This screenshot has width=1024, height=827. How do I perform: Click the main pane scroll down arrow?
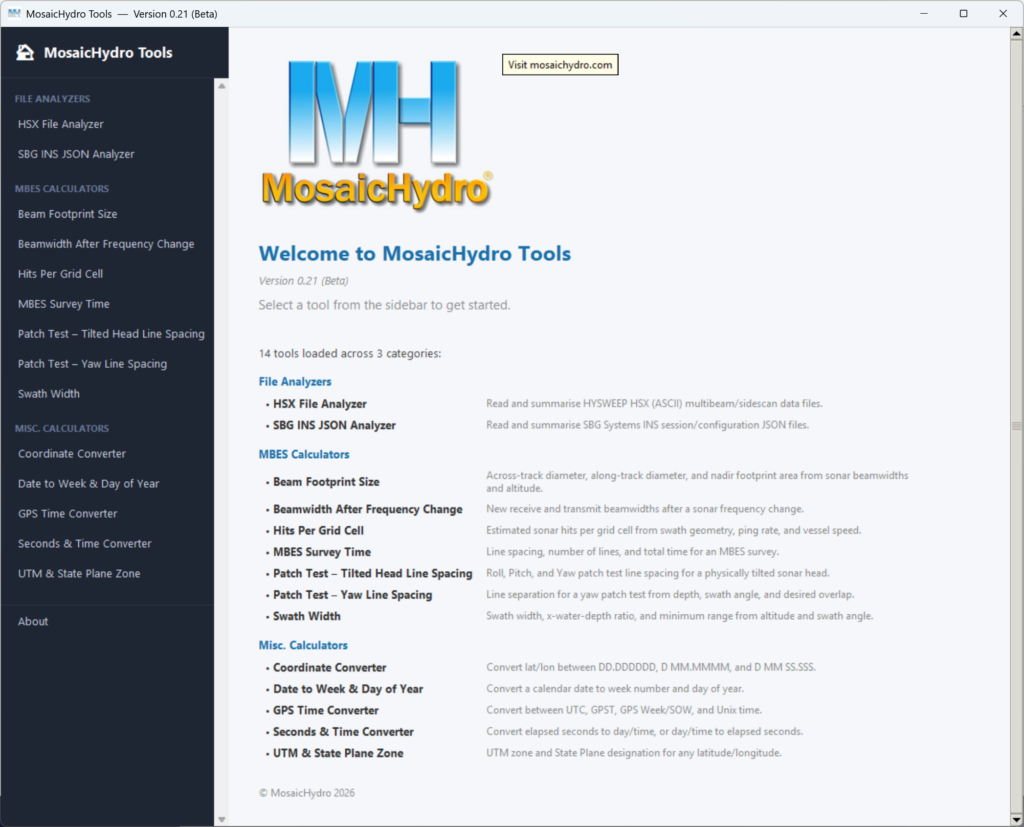pyautogui.click(x=1017, y=819)
